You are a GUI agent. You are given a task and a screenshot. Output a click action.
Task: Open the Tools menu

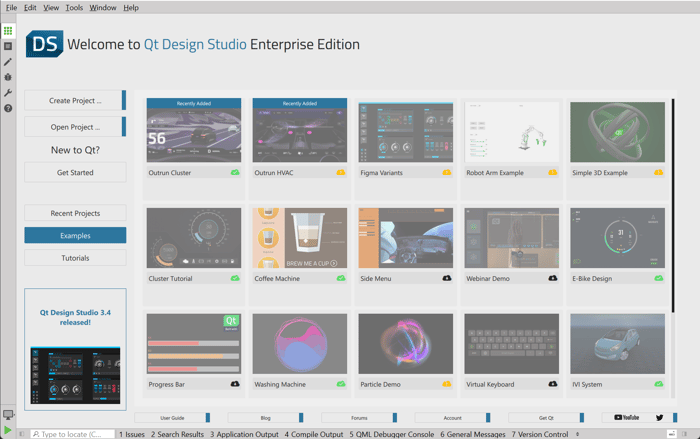[75, 7]
